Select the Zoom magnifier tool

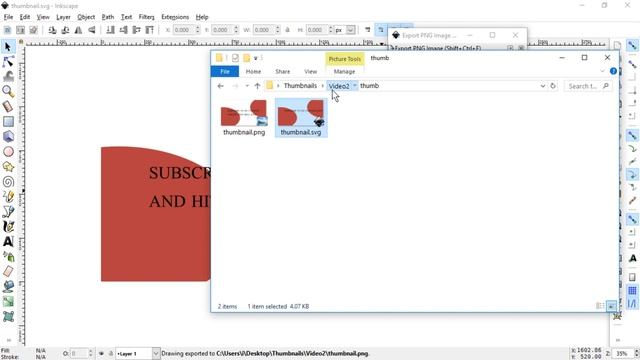pyautogui.click(x=8, y=91)
